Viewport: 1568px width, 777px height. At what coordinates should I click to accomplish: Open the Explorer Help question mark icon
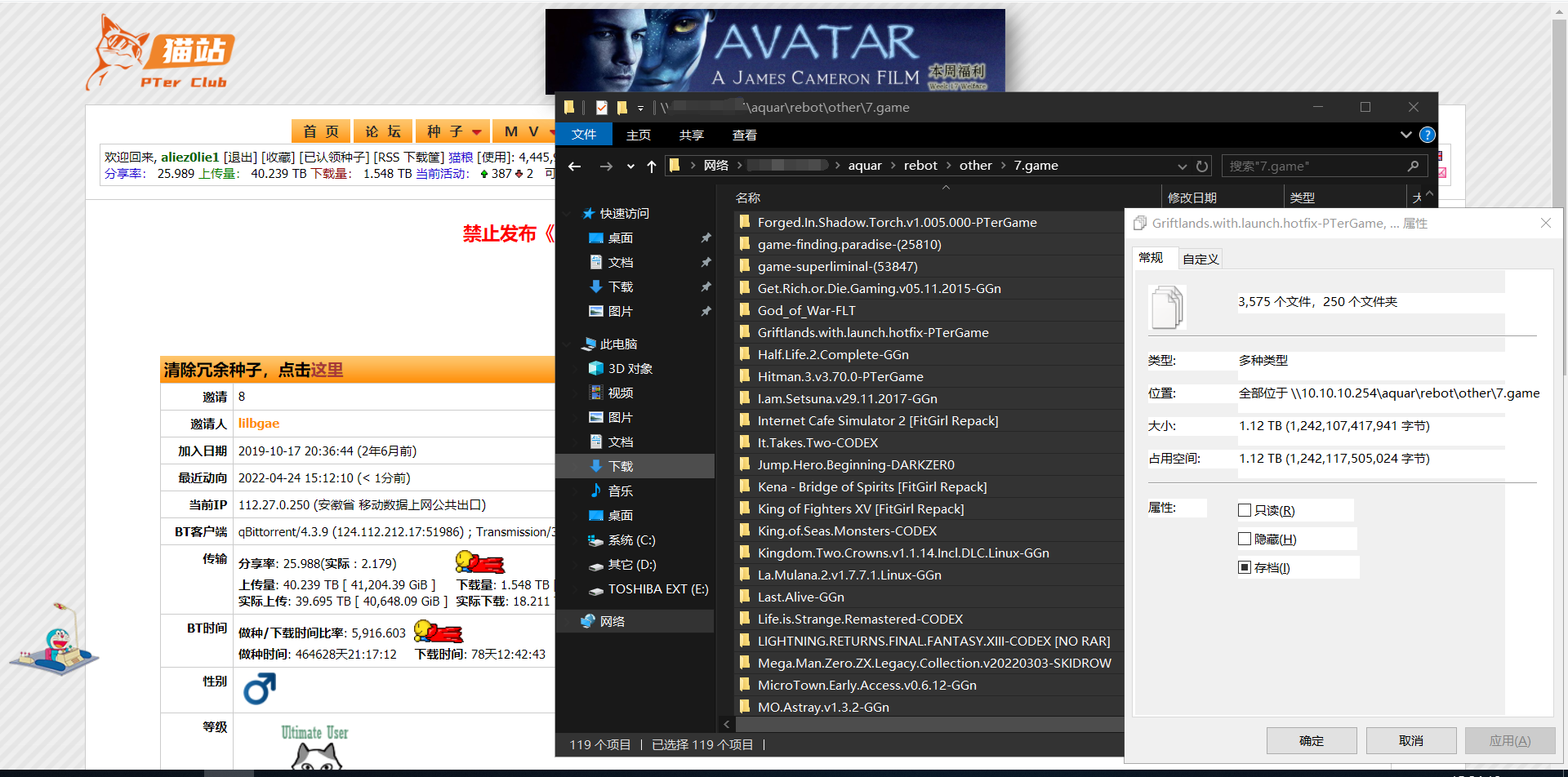(1428, 135)
